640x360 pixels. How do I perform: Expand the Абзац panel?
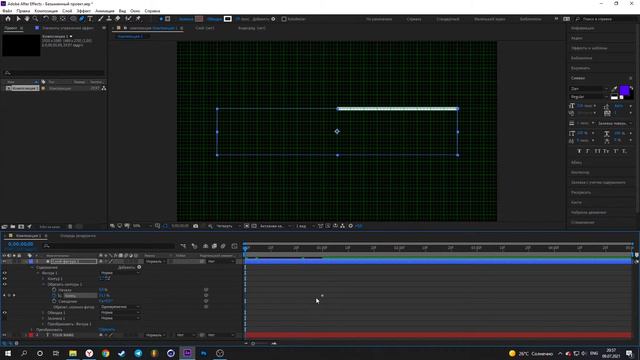coord(576,162)
